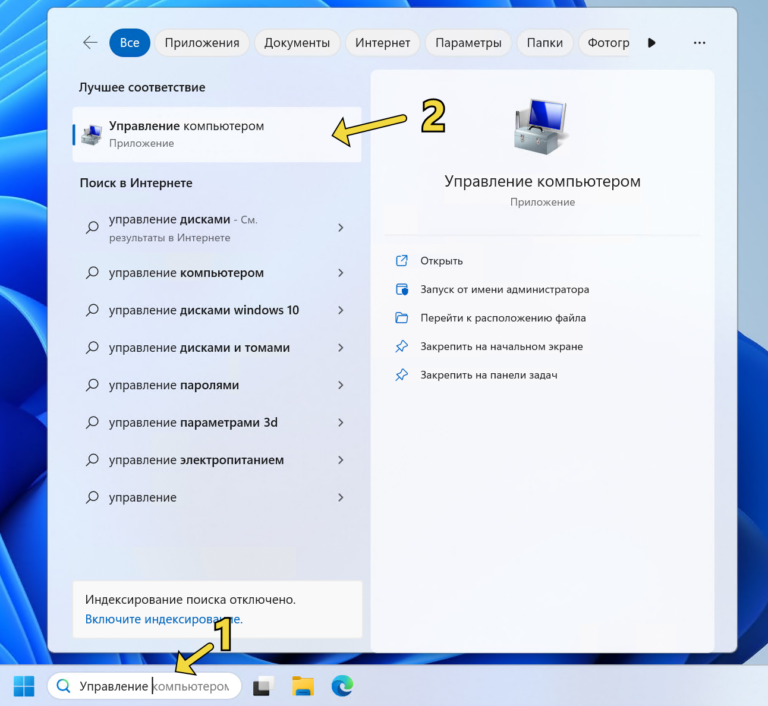Screen dimensions: 768x706
Task: Click the Открыть action
Action: pos(441,261)
